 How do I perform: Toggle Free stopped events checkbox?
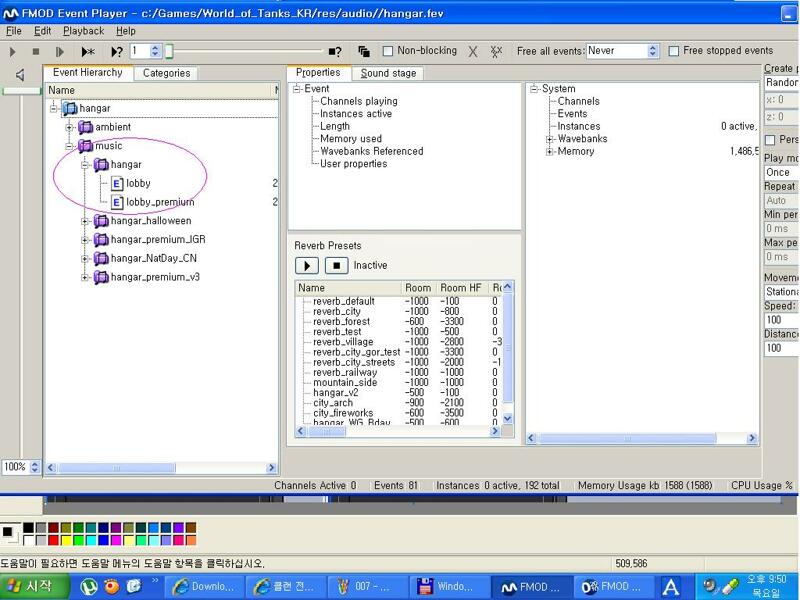coord(674,51)
